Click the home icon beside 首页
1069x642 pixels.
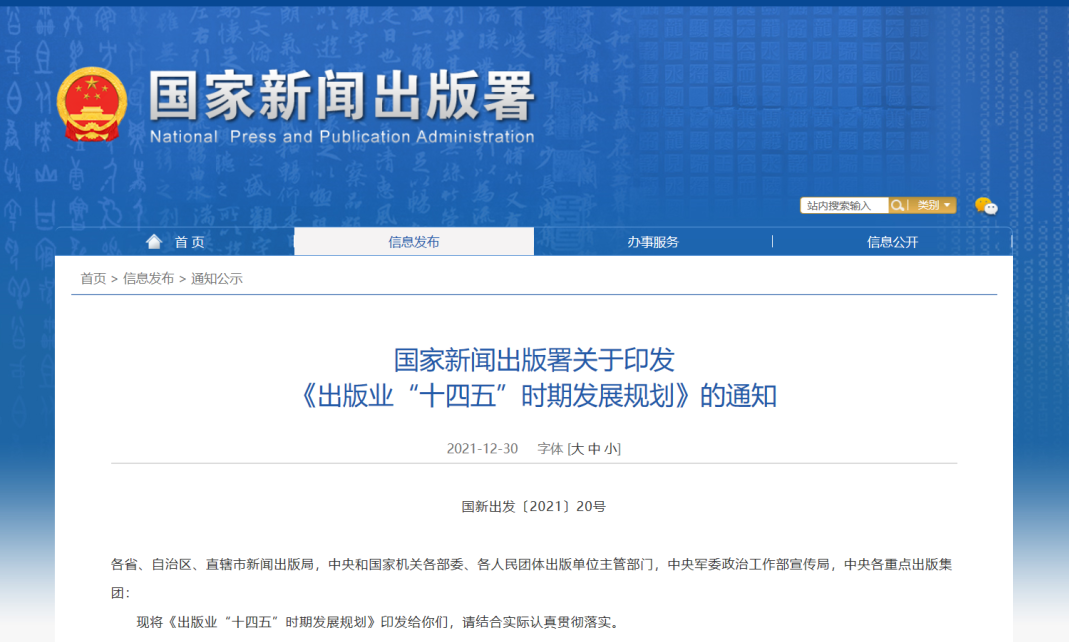154,241
